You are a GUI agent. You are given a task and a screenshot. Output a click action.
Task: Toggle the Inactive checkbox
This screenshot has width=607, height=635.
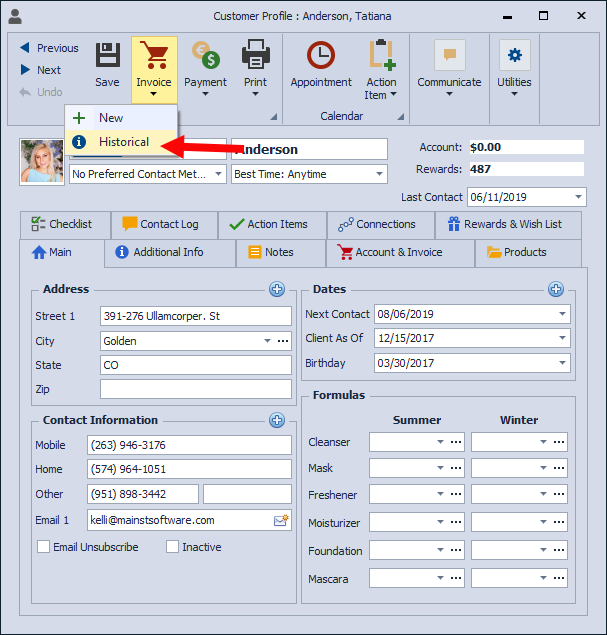click(x=173, y=547)
